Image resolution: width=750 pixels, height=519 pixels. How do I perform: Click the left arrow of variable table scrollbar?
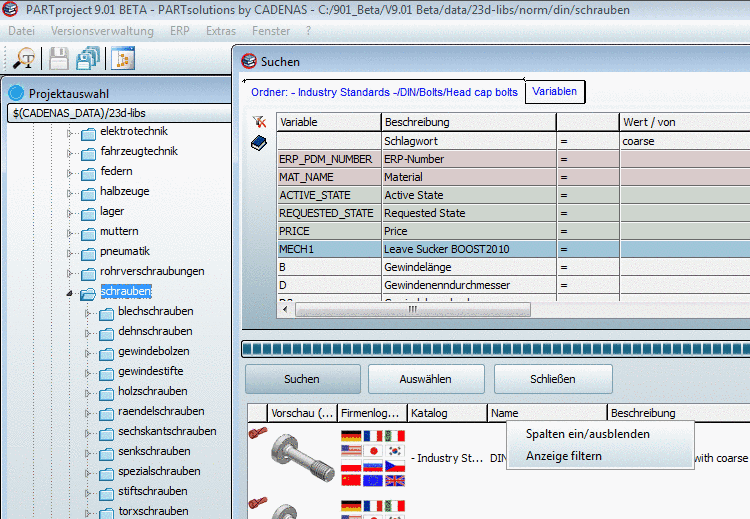[x=286, y=309]
